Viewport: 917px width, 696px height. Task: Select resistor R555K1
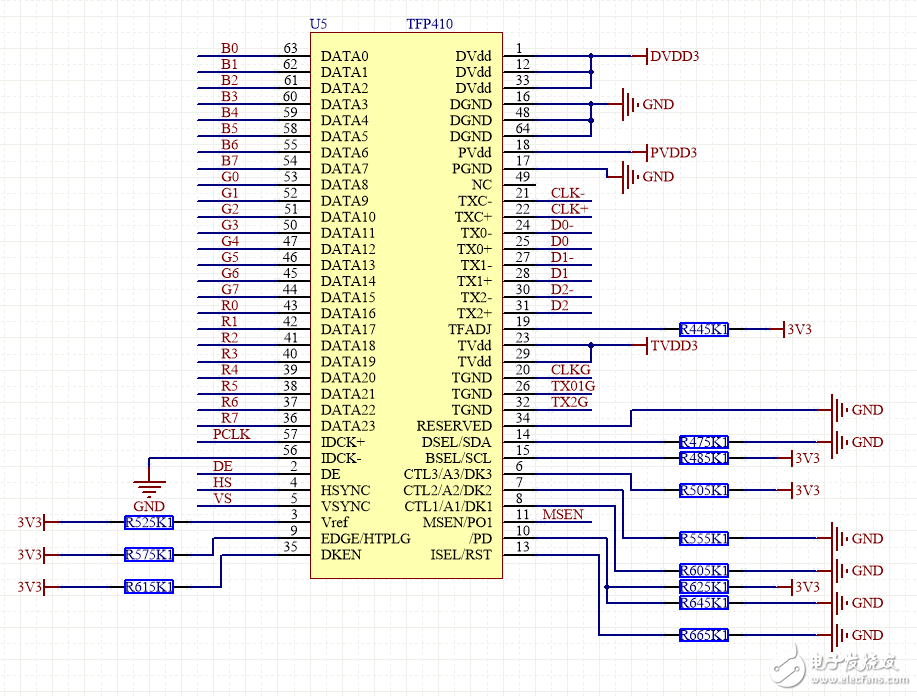[x=704, y=539]
